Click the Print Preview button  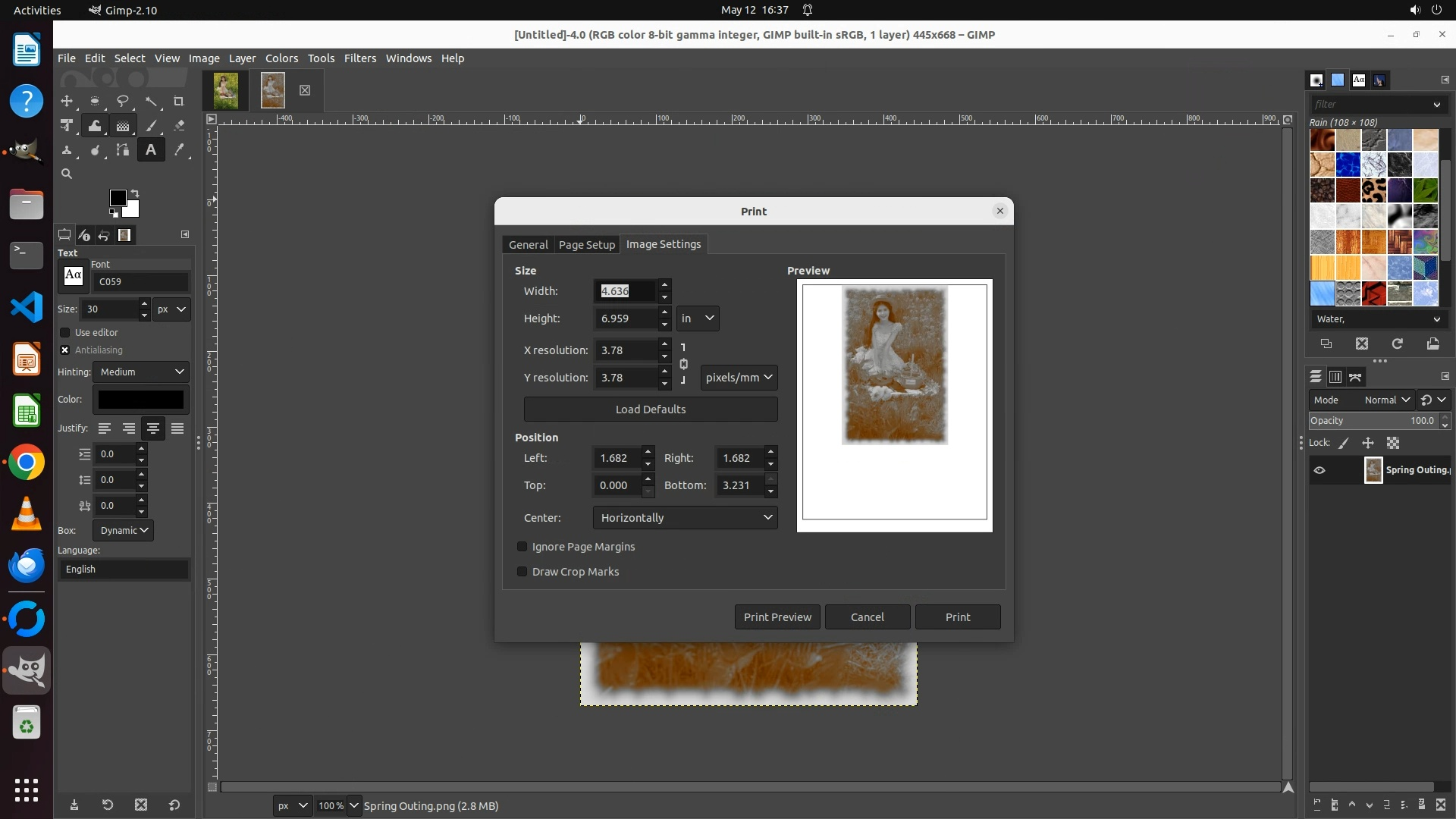coord(777,617)
